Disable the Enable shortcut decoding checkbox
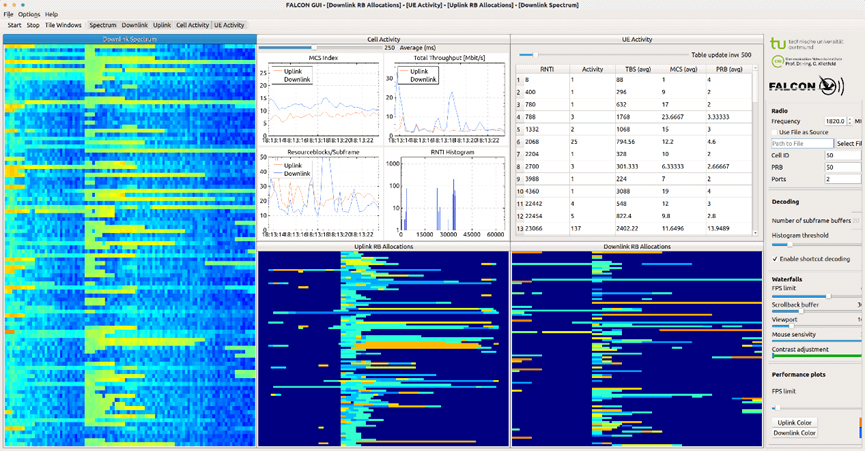Screen dimensions: 865x451 776,258
